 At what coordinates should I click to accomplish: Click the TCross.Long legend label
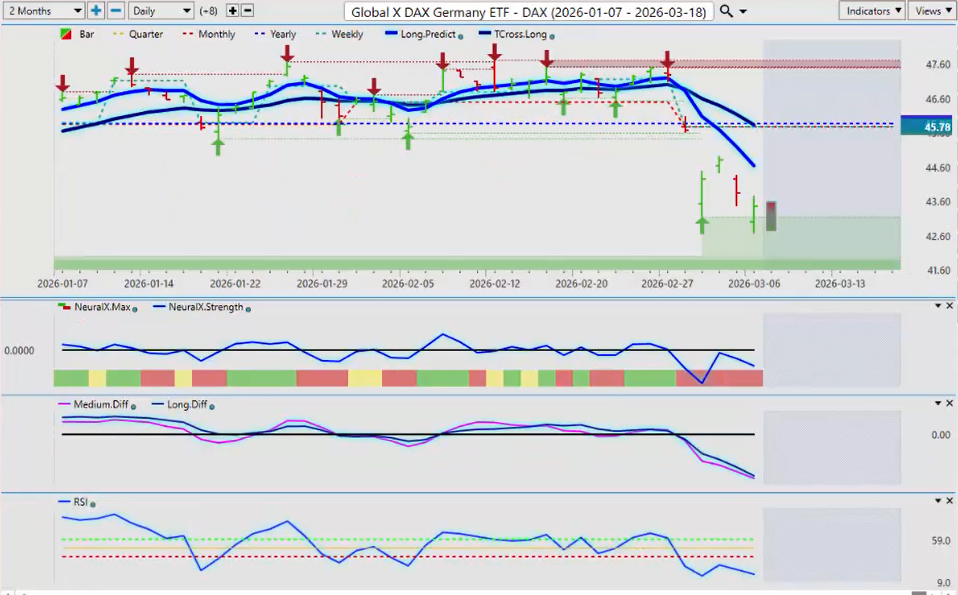[x=520, y=34]
